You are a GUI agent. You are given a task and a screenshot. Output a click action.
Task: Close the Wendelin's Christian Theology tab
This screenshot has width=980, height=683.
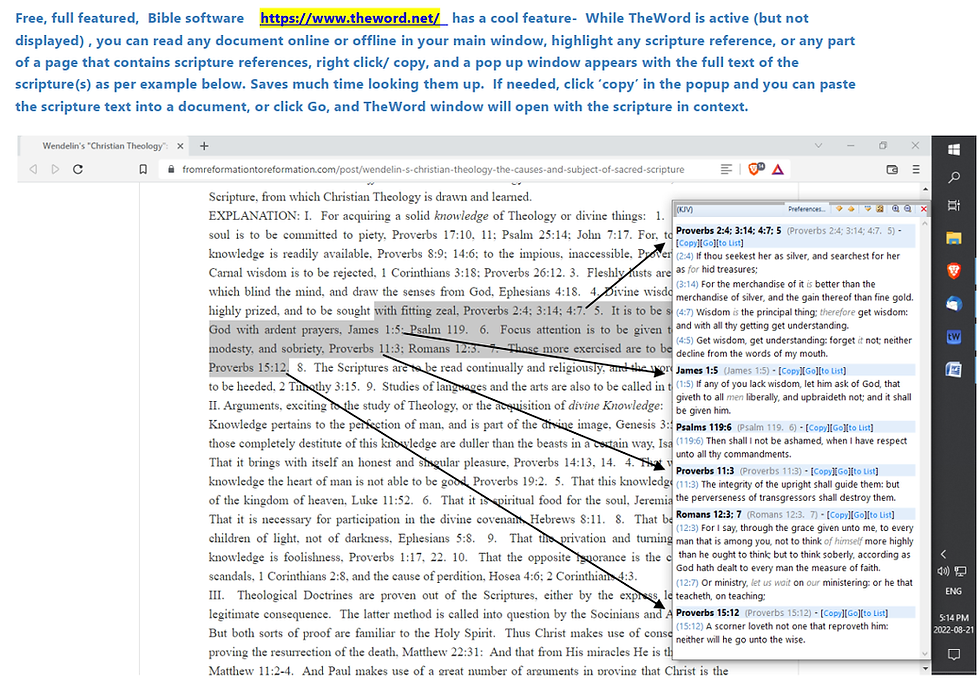[180, 146]
